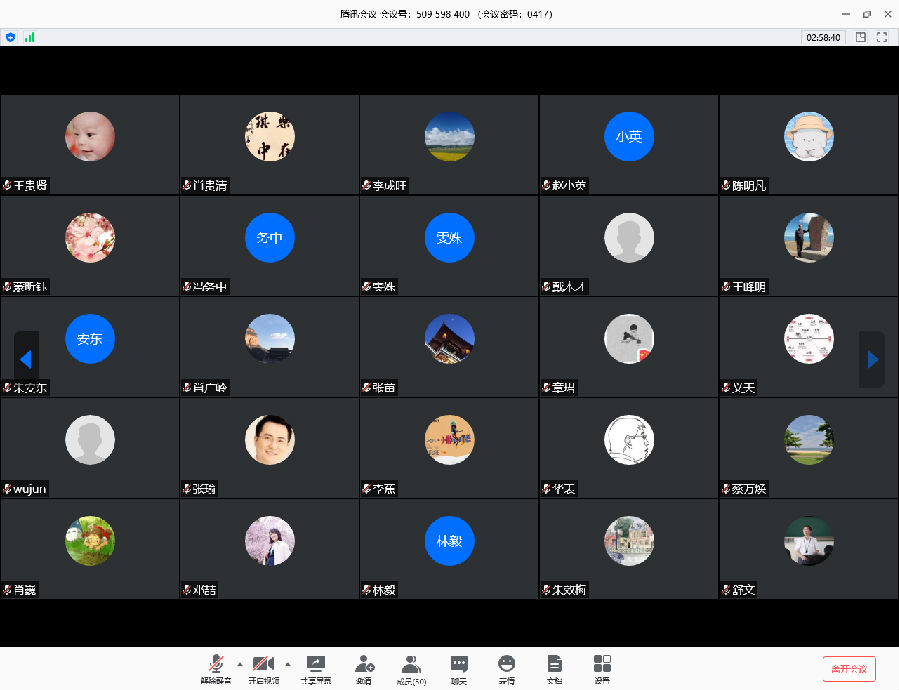Open the documents icon
Viewport: 899px width, 690px height.
pos(554,667)
